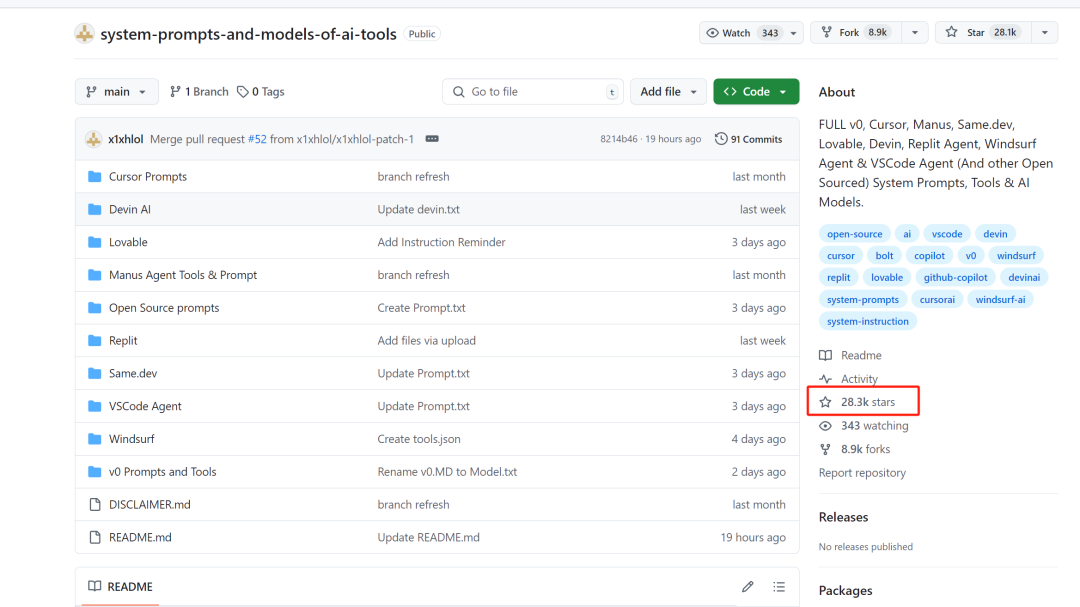Click the system-instruction topic tag

[867, 322]
